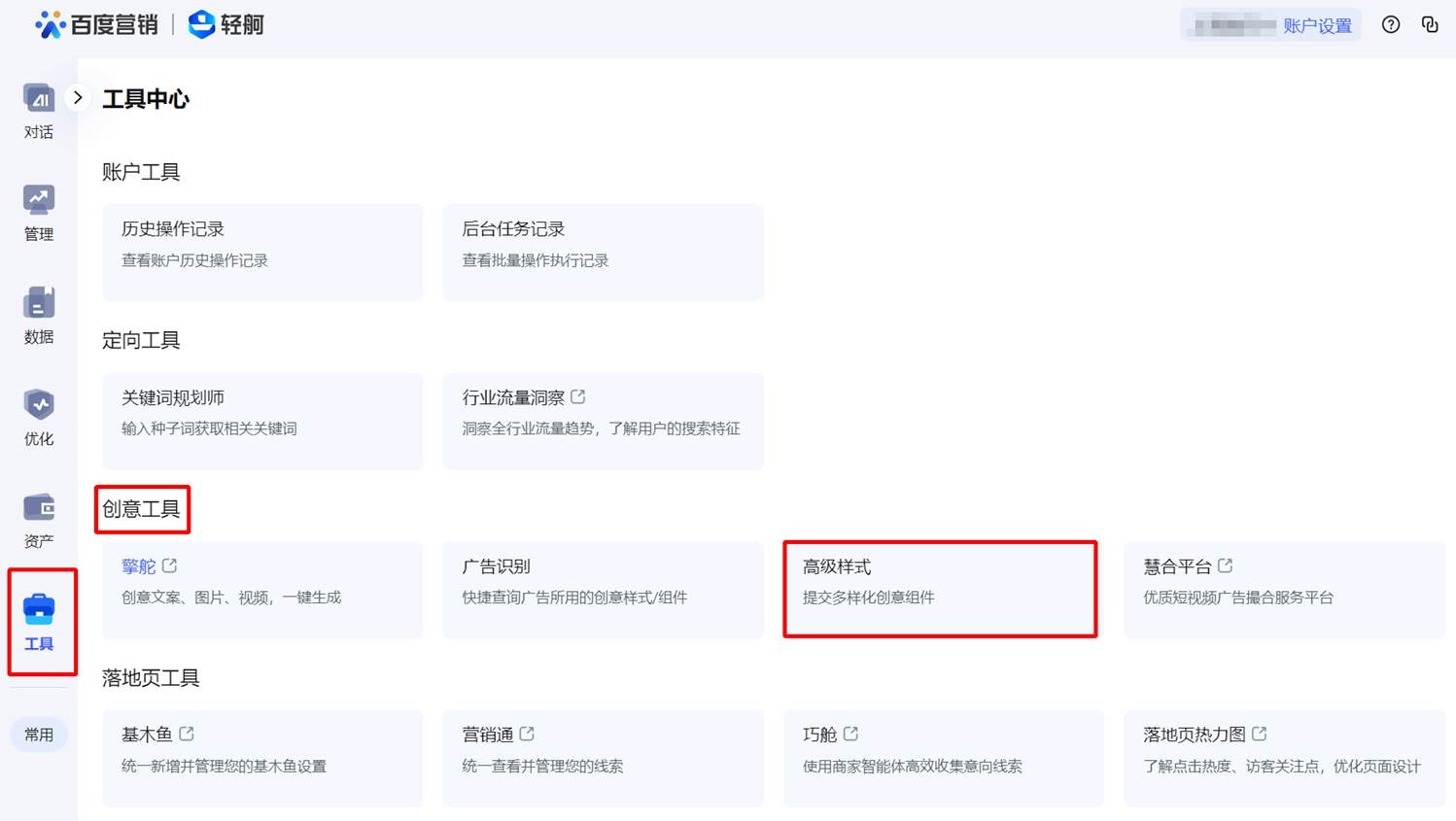
Task: Open the 资产 assets wallet icon
Action: pyautogui.click(x=39, y=508)
